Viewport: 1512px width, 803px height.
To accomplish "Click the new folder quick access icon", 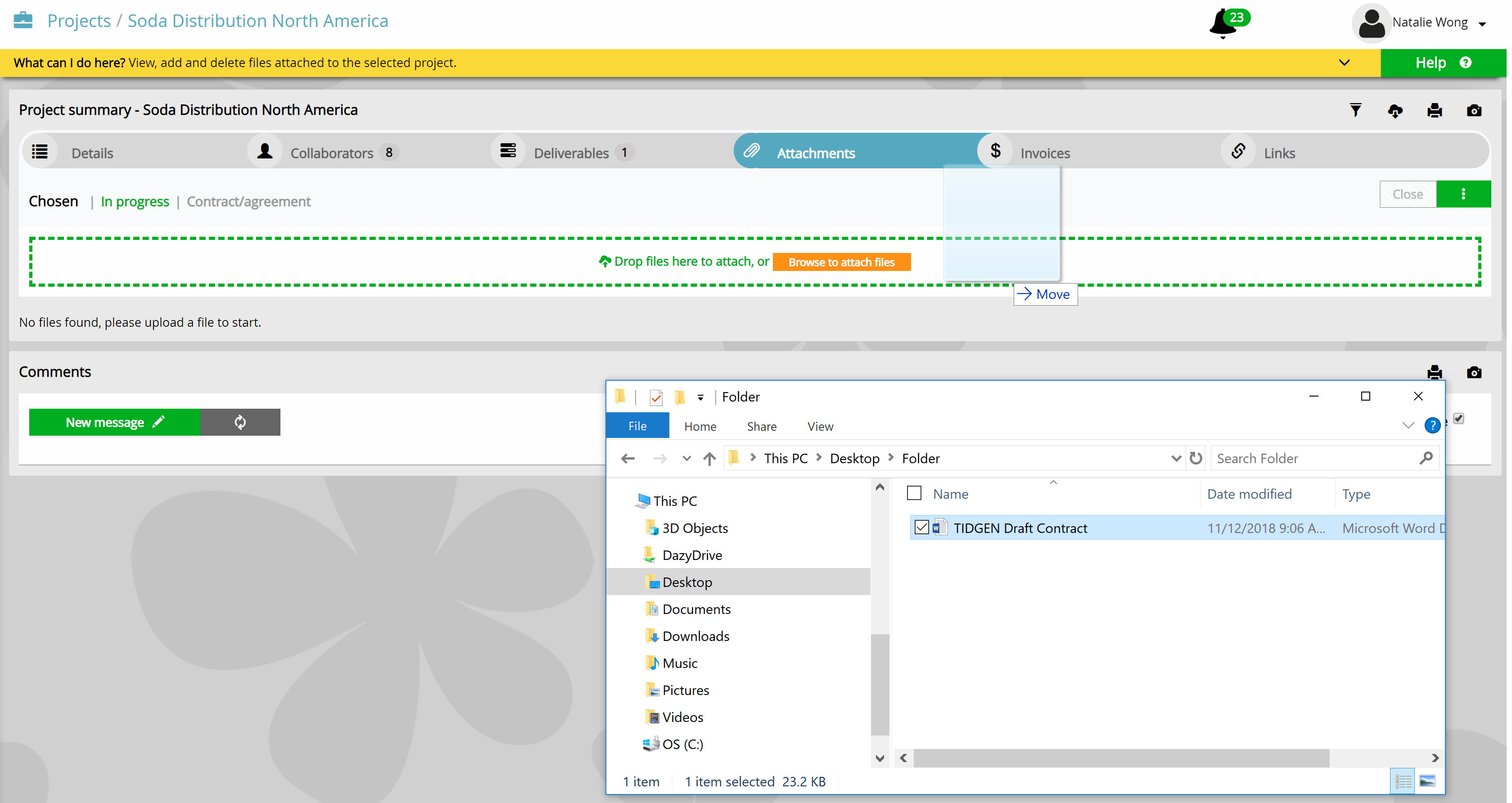I will [x=680, y=397].
